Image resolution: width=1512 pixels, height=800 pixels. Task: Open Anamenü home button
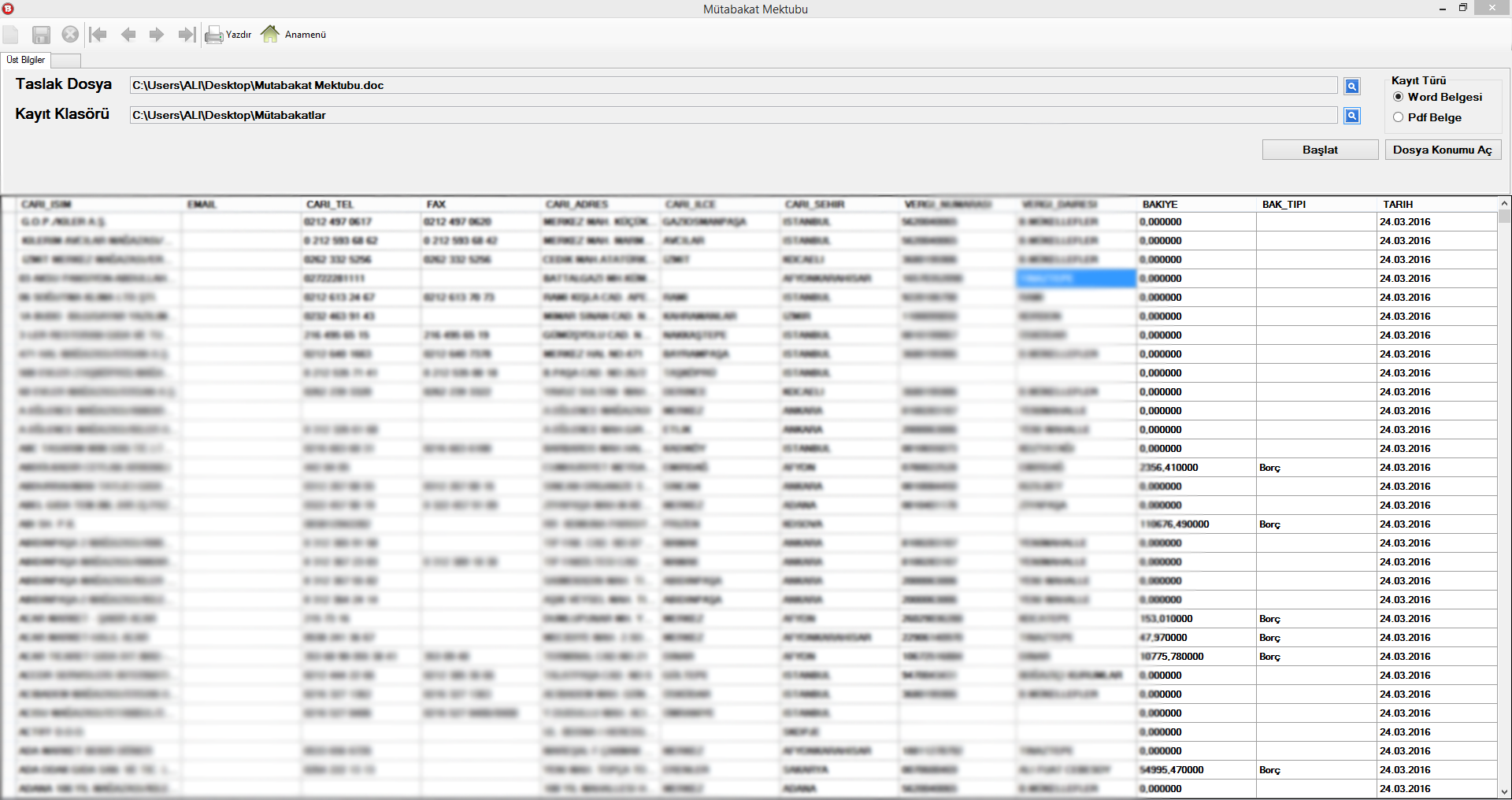click(x=294, y=35)
